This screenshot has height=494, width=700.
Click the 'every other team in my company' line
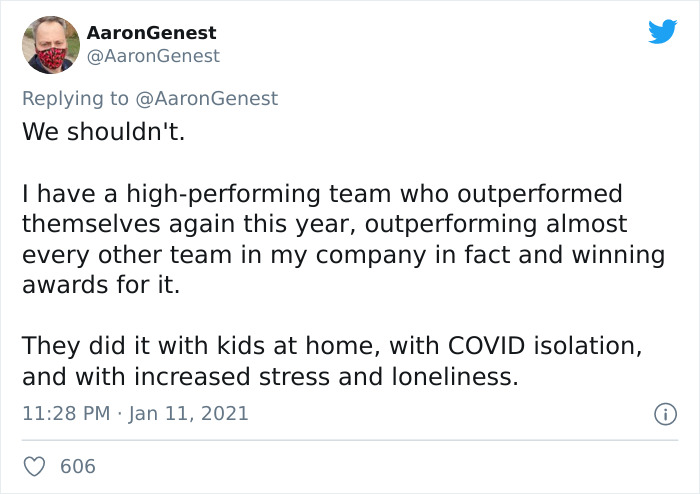(343, 255)
